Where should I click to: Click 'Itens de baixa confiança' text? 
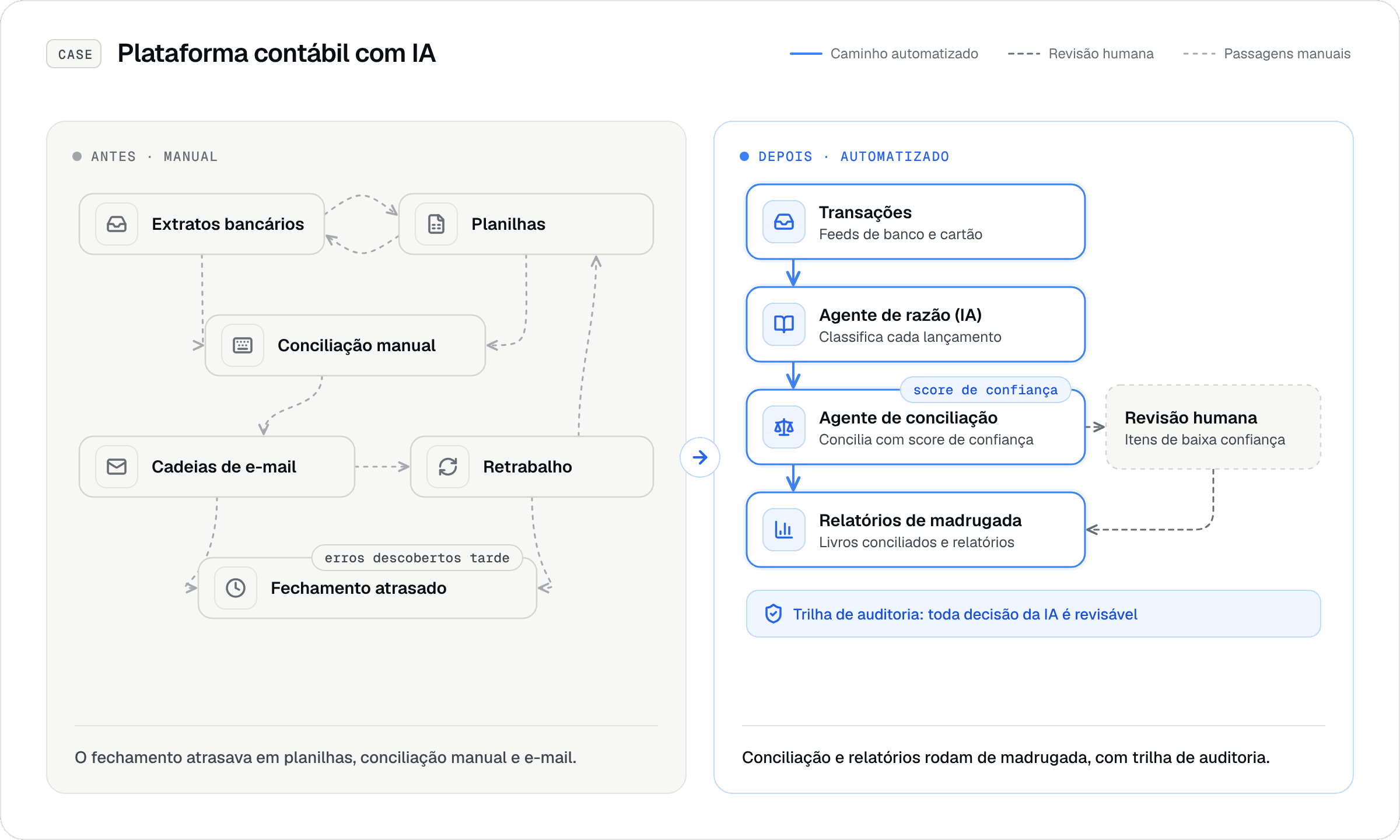coord(1205,439)
